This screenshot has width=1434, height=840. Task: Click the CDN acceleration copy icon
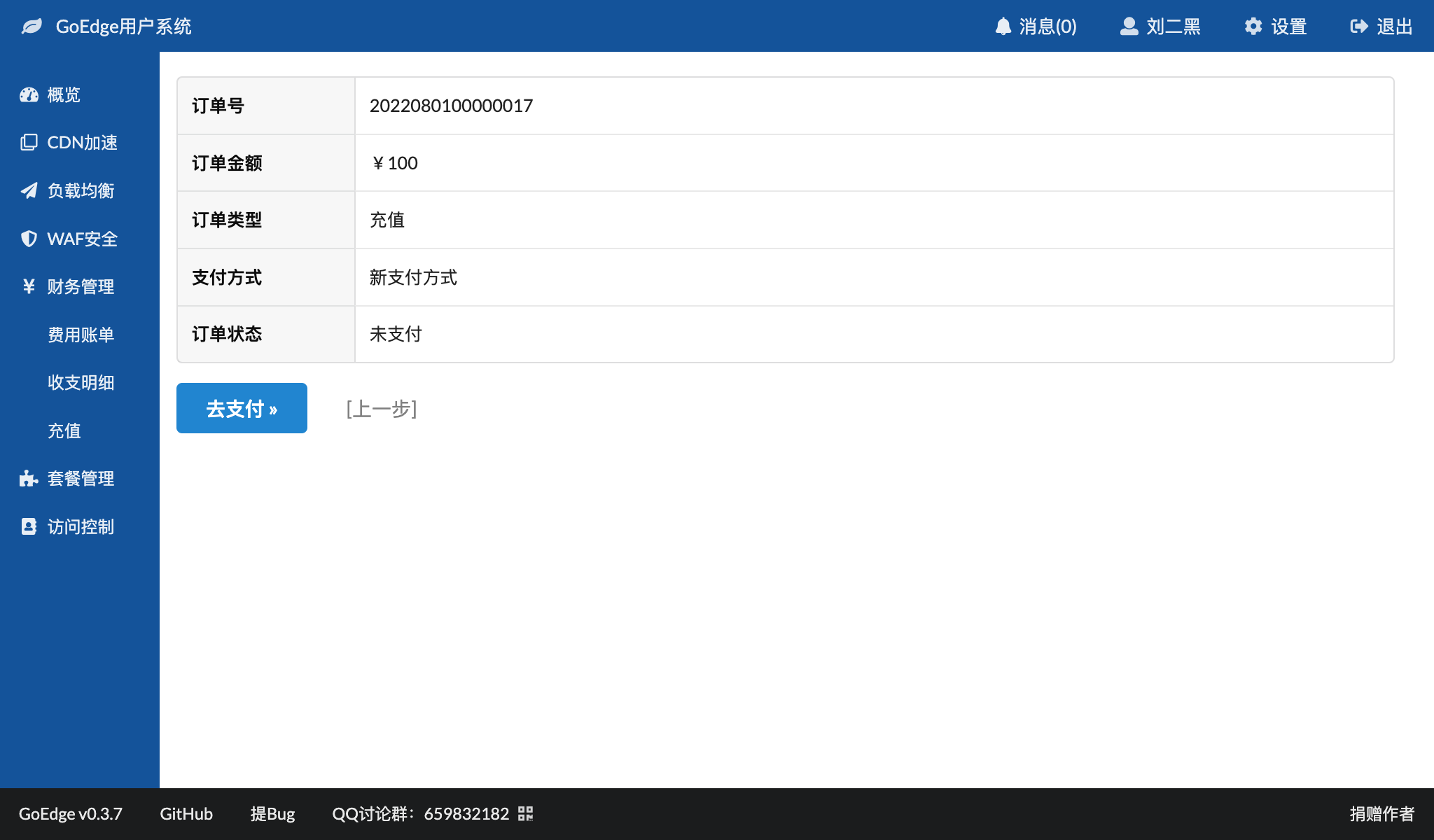pos(29,142)
